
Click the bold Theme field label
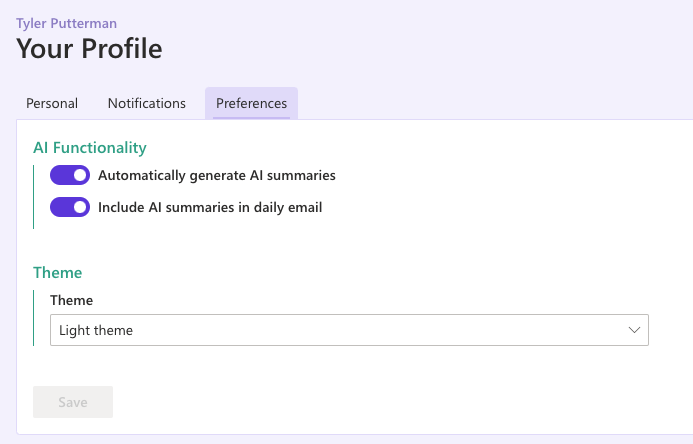click(x=72, y=300)
